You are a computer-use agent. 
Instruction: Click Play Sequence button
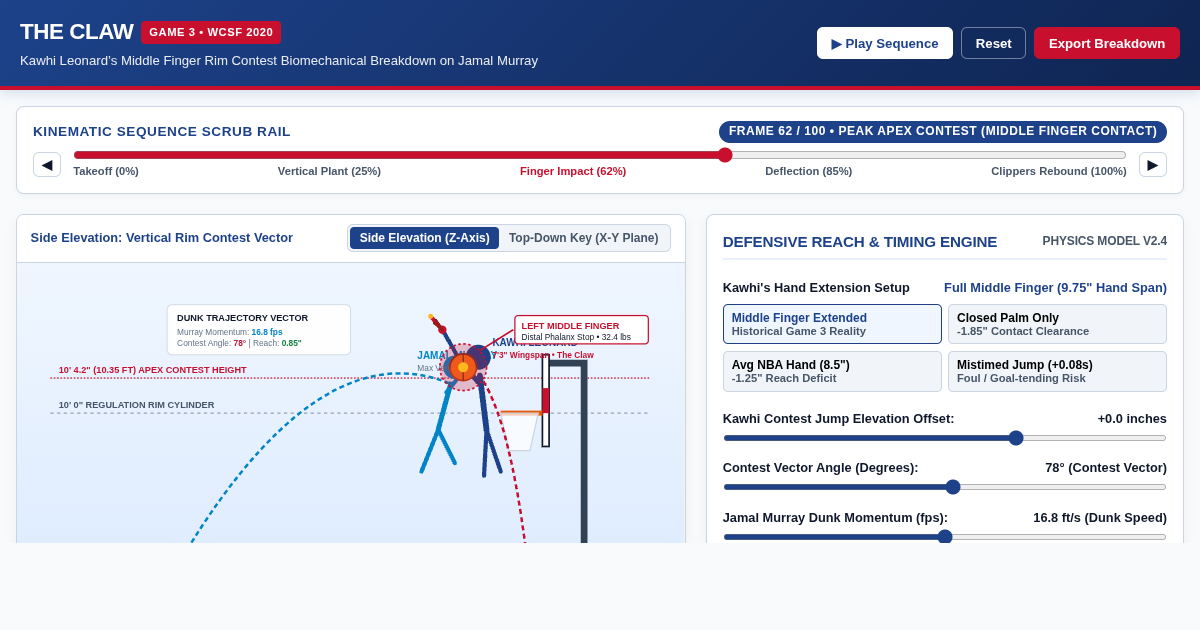pos(885,43)
